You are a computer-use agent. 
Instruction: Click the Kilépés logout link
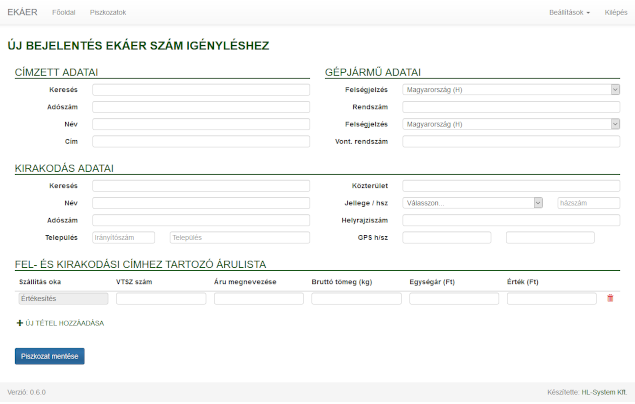pyautogui.click(x=616, y=12)
